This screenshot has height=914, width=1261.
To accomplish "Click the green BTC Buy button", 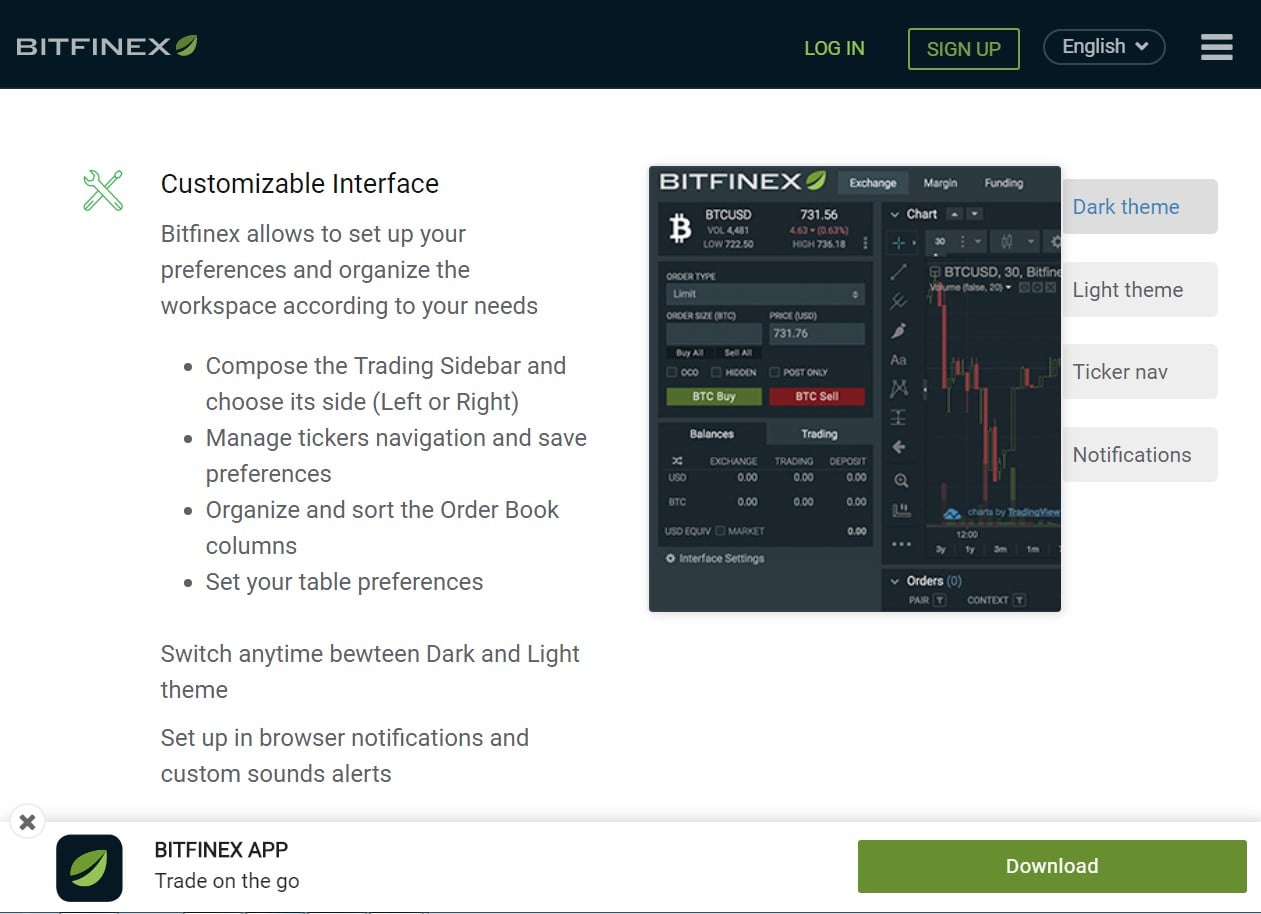I will pyautogui.click(x=714, y=397).
